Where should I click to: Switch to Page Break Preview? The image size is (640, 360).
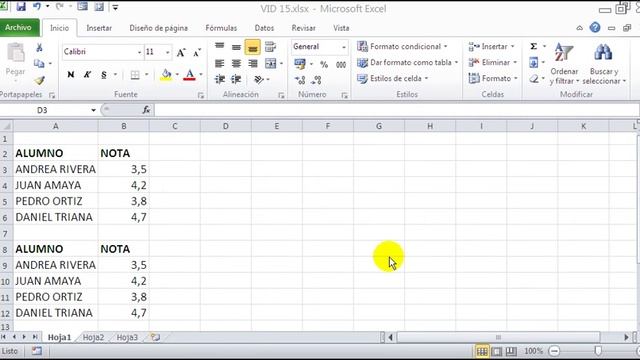(x=511, y=351)
